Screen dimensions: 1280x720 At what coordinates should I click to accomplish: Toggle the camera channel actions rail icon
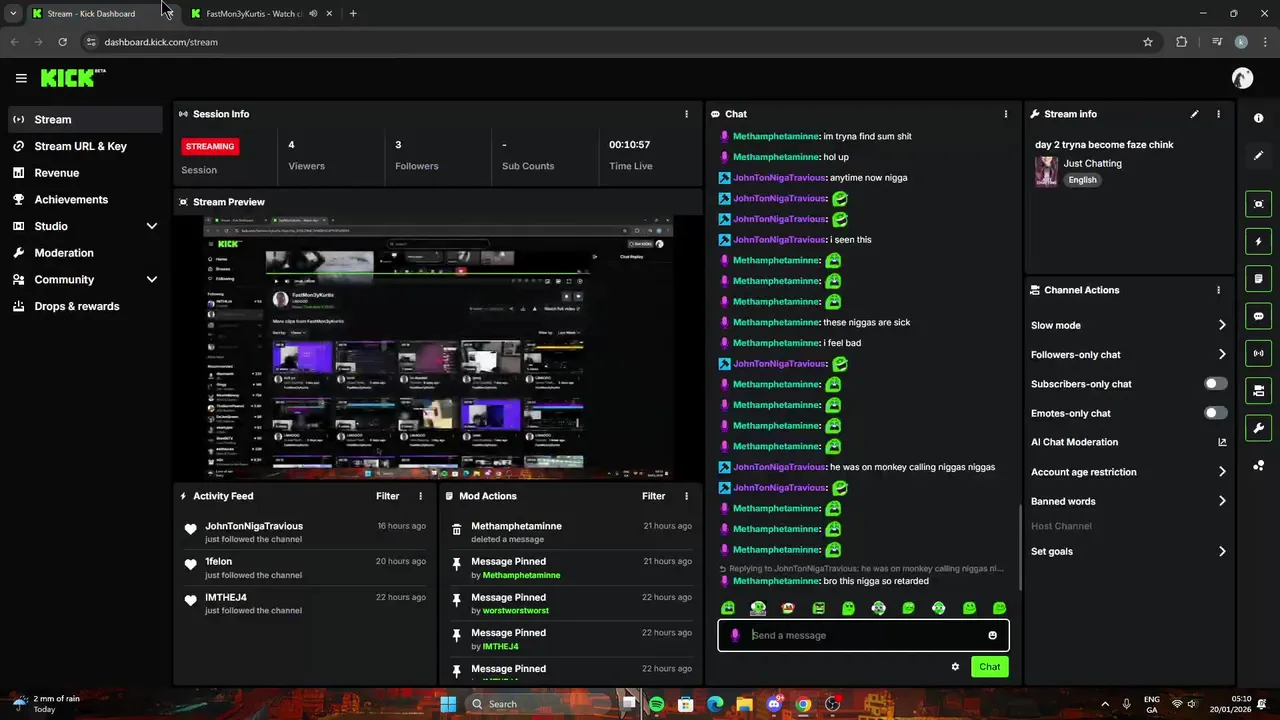coord(1258,390)
